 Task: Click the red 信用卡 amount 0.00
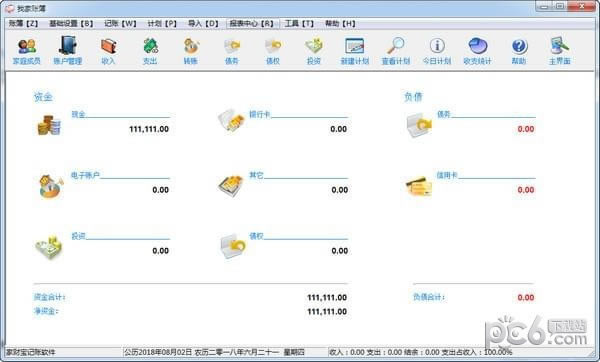coord(526,190)
